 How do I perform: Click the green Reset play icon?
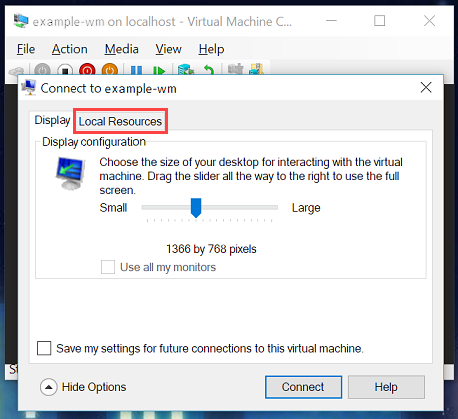coord(159,70)
